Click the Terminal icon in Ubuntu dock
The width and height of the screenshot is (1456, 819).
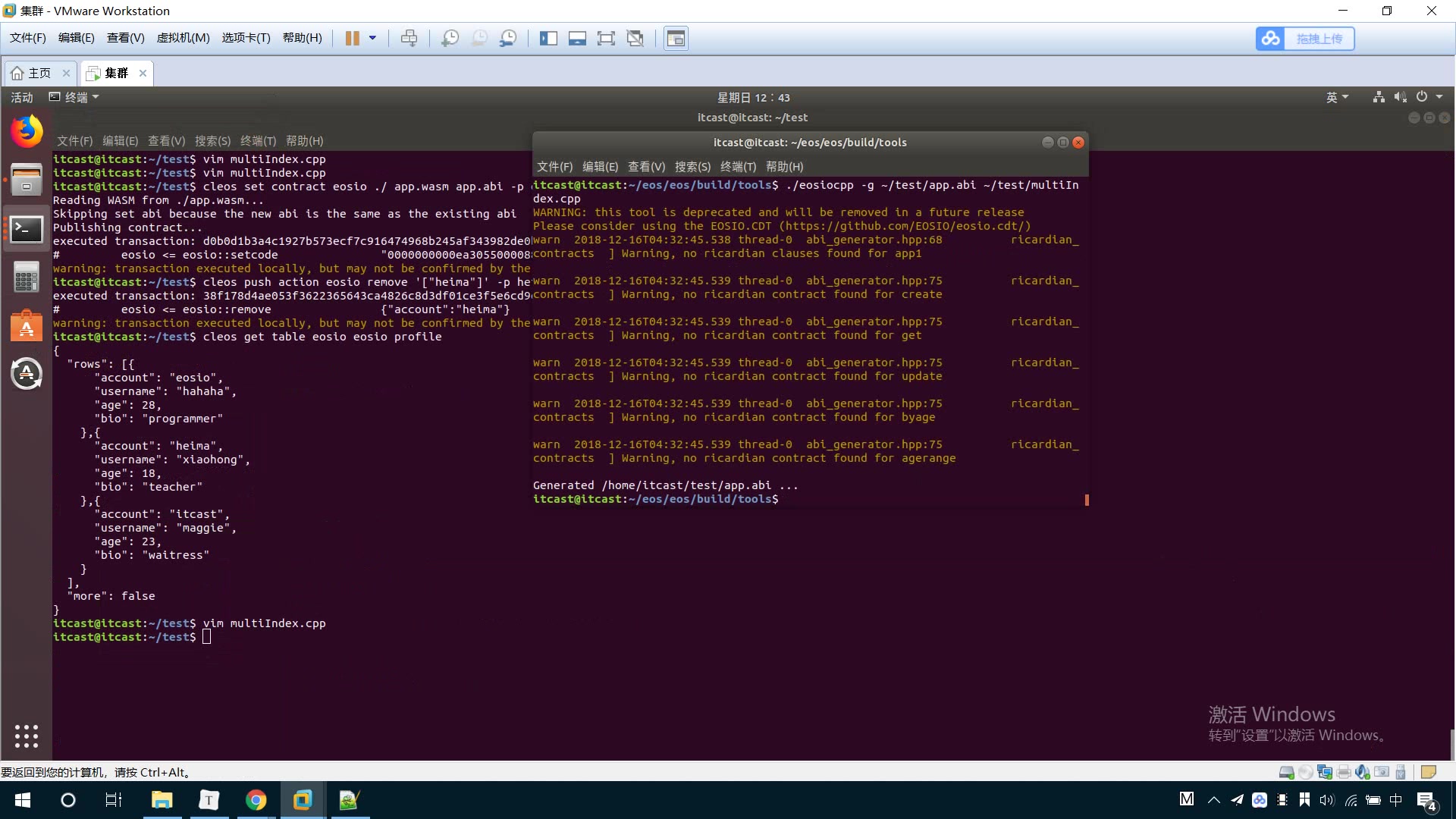click(x=27, y=228)
